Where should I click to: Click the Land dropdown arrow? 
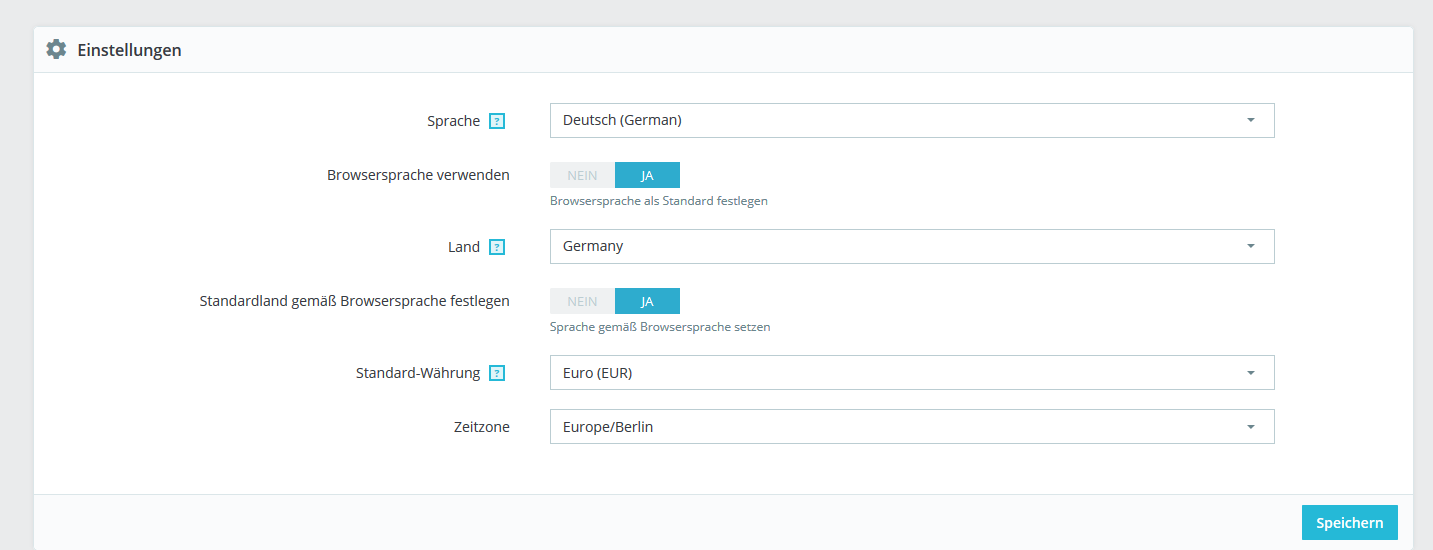[1250, 246]
